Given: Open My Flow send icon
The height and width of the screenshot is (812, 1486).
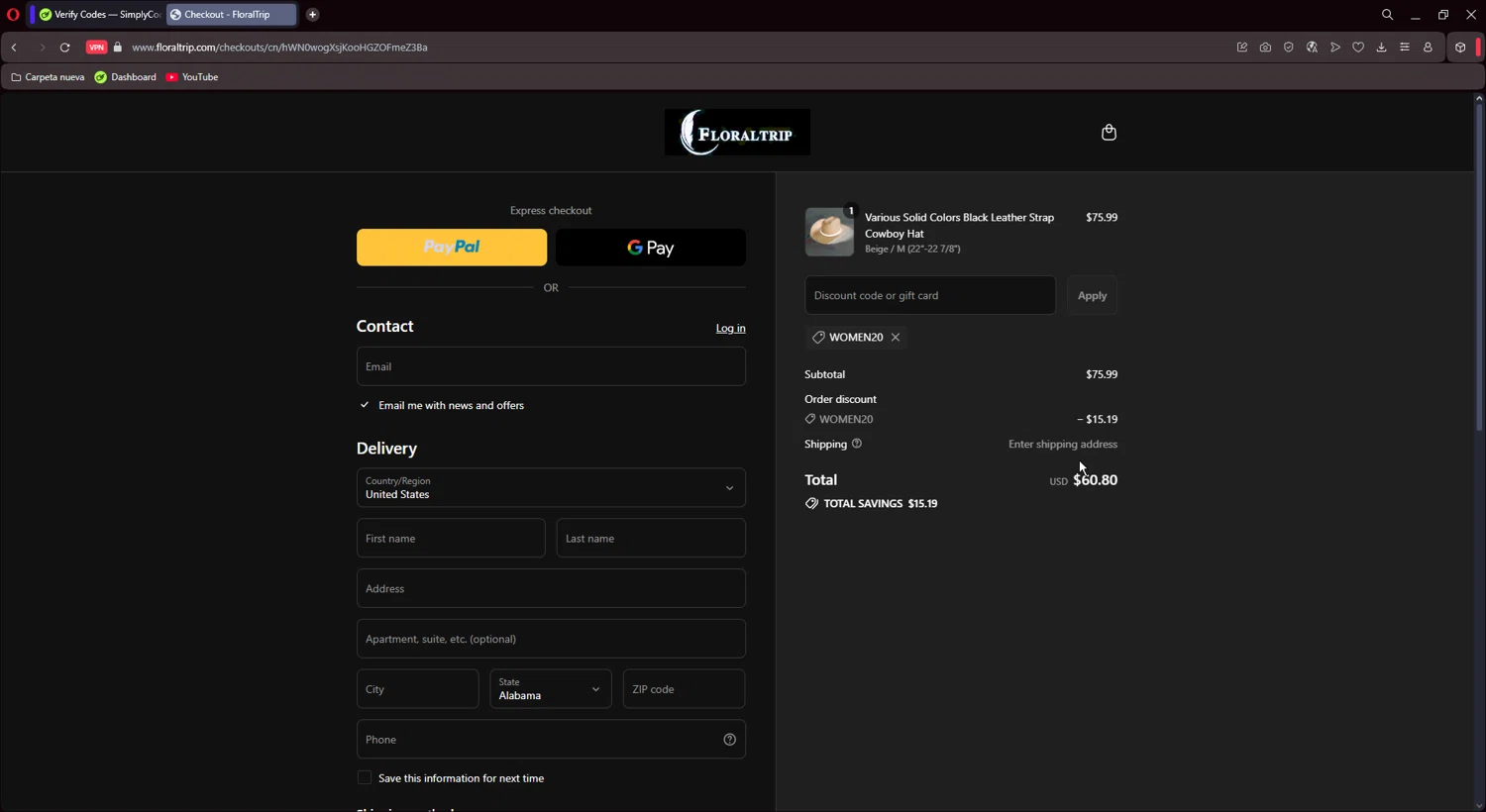Looking at the screenshot, I should tap(1335, 48).
